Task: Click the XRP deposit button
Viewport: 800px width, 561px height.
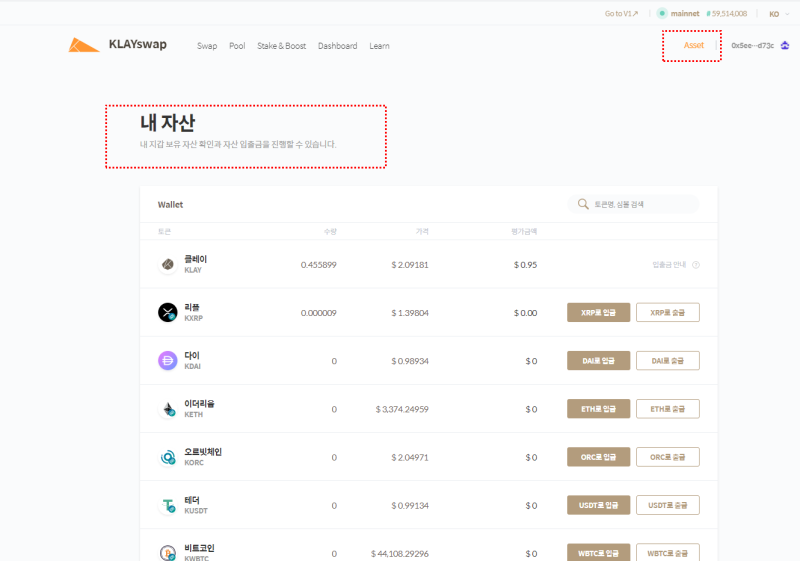Action: pyautogui.click(x=598, y=313)
